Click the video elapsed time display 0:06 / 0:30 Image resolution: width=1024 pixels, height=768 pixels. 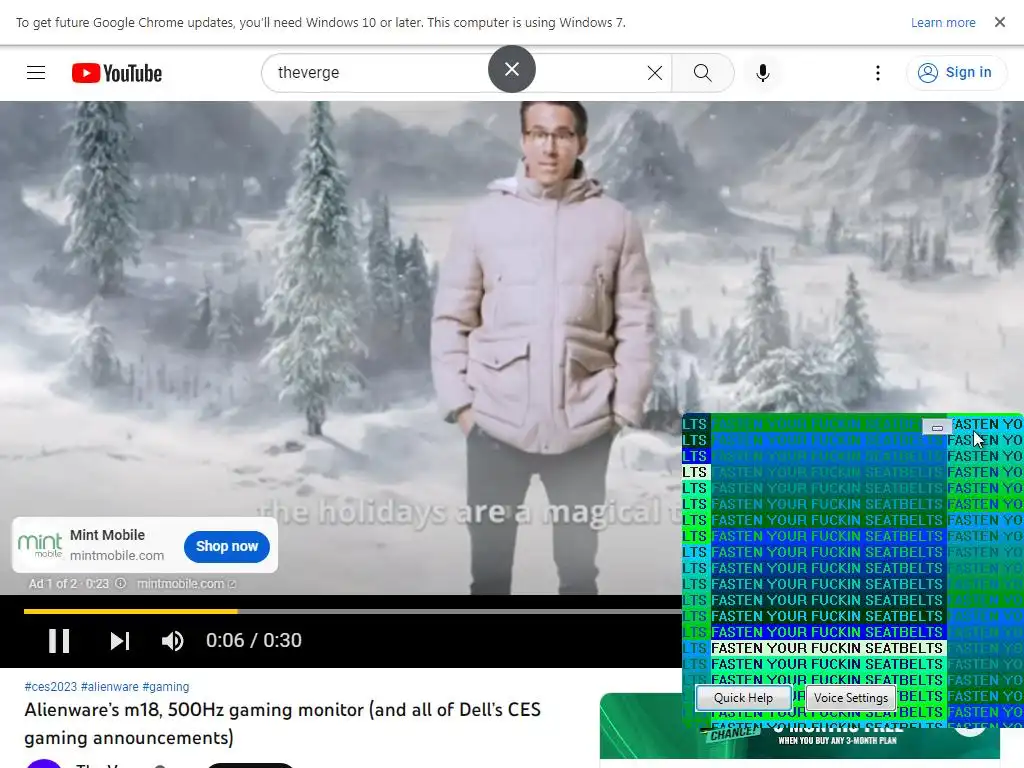click(x=254, y=641)
